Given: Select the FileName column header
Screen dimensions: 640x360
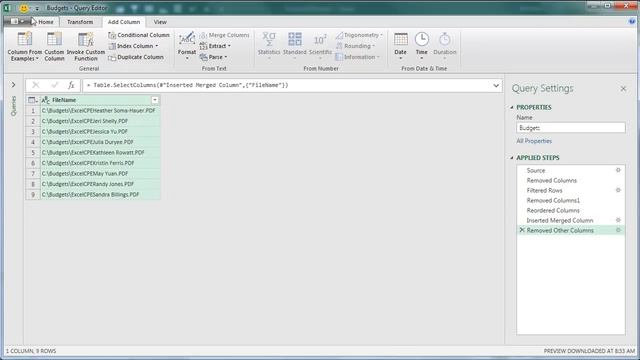Looking at the screenshot, I should 100,100.
